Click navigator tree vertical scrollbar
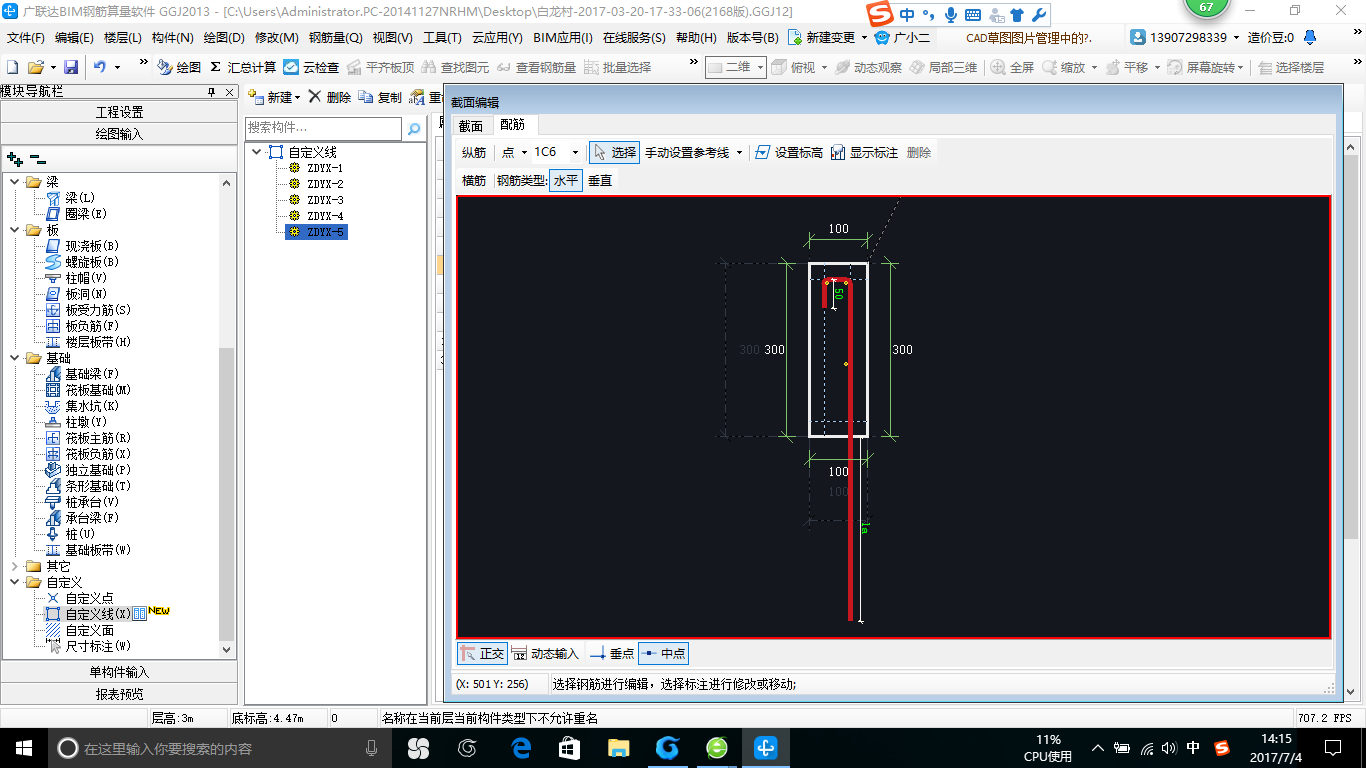Viewport: 1366px width, 768px height. click(227, 495)
